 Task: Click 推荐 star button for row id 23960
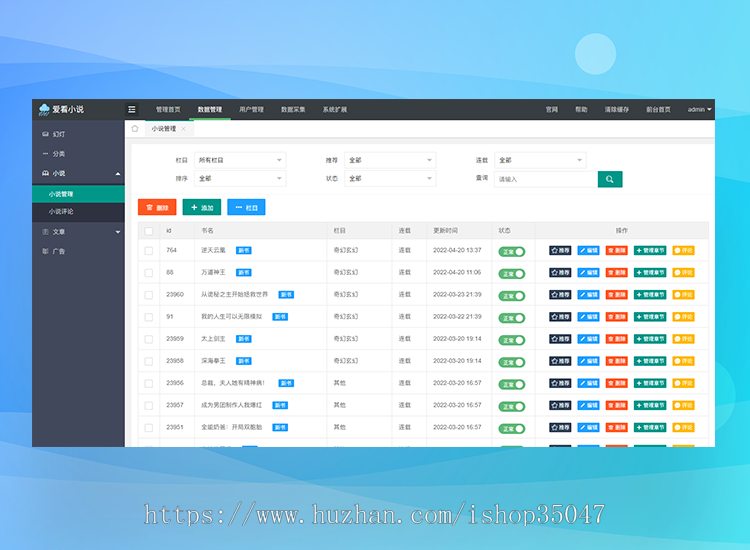(560, 295)
